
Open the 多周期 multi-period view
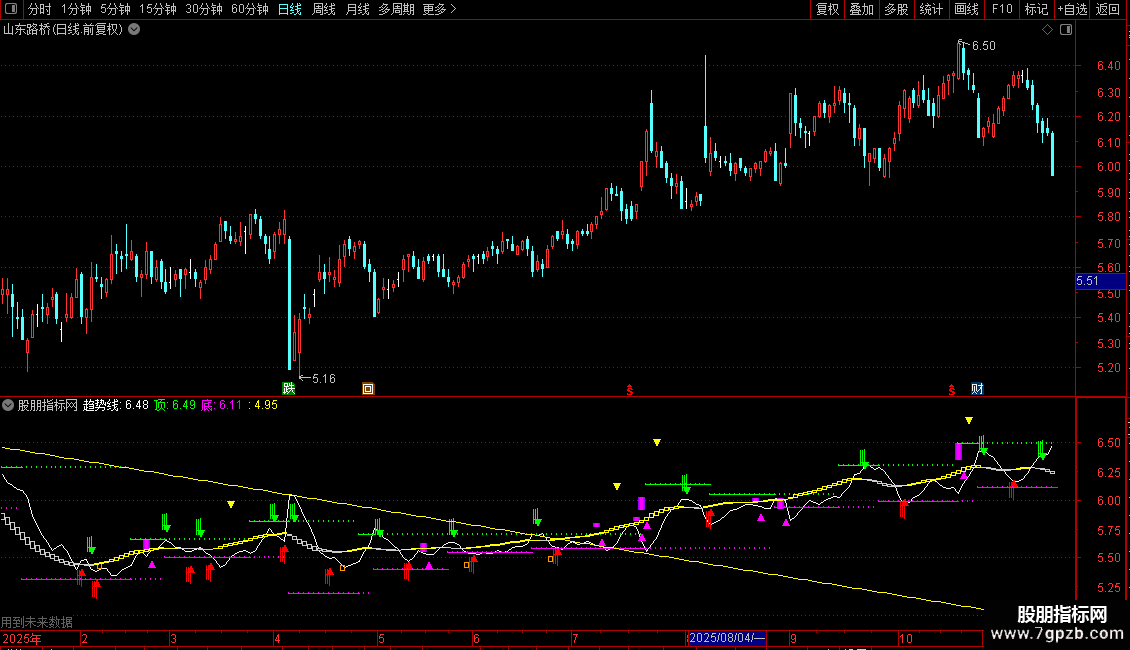pos(396,9)
